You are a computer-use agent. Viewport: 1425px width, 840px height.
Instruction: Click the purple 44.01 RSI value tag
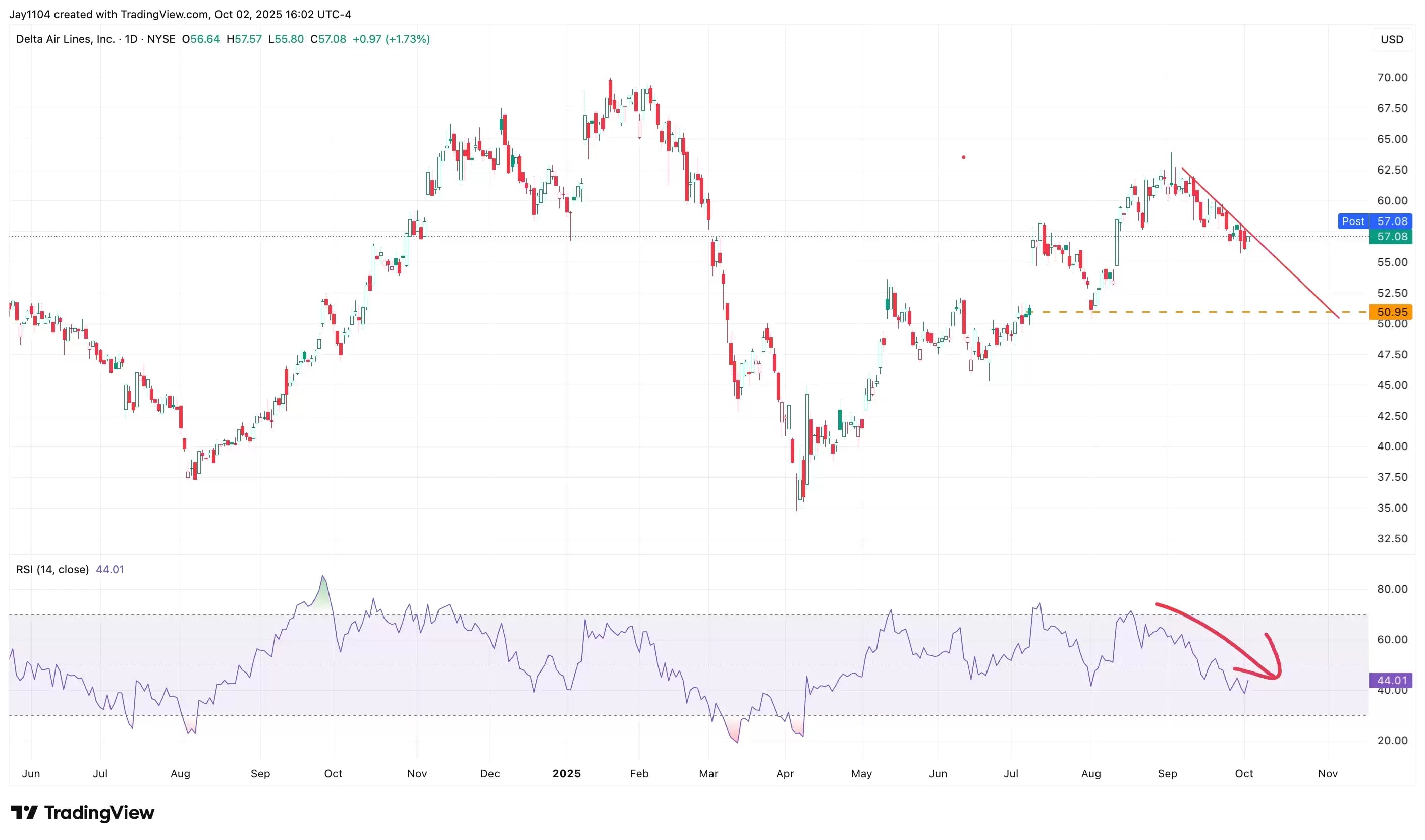click(1391, 681)
